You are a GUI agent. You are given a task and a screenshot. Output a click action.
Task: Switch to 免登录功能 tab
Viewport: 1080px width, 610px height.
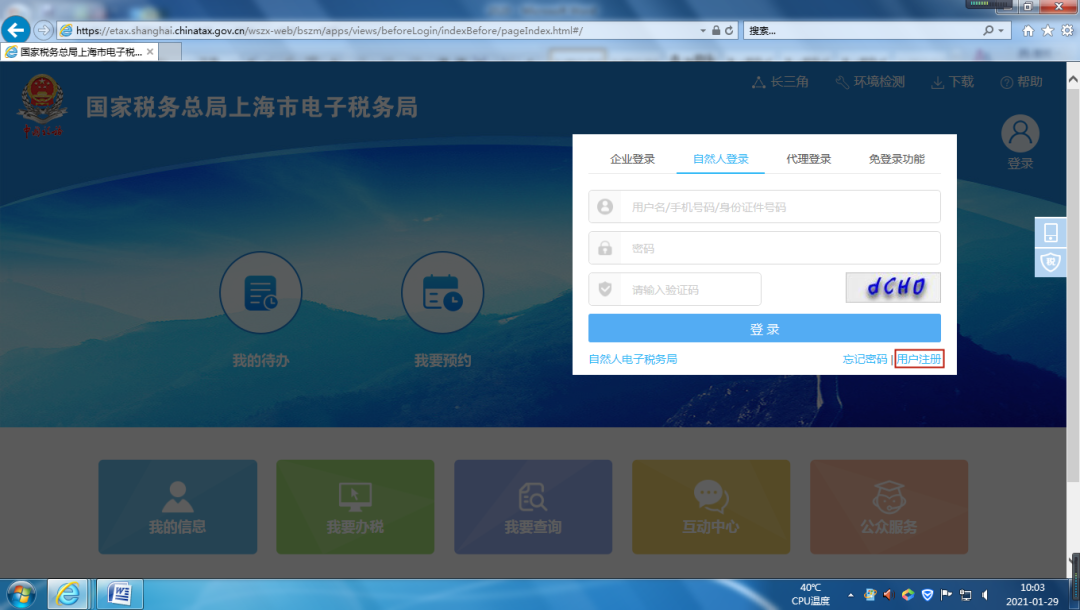896,159
